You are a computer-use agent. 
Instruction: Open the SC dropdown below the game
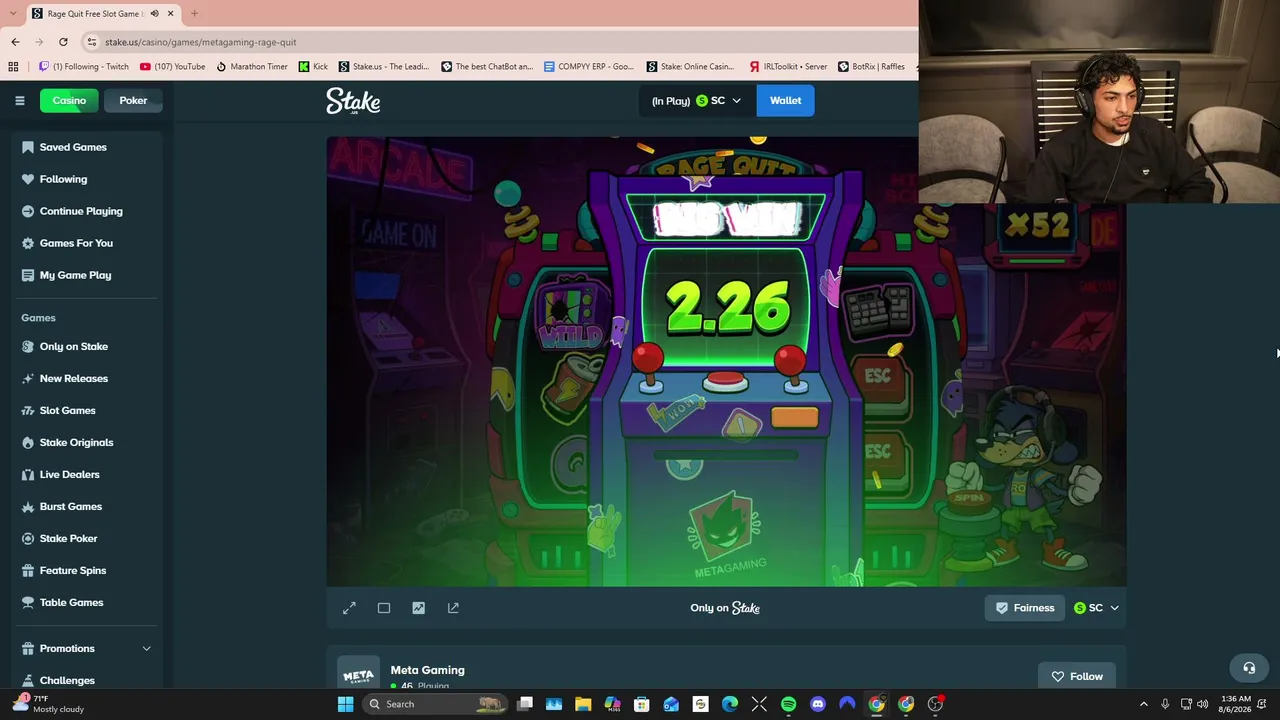1096,608
